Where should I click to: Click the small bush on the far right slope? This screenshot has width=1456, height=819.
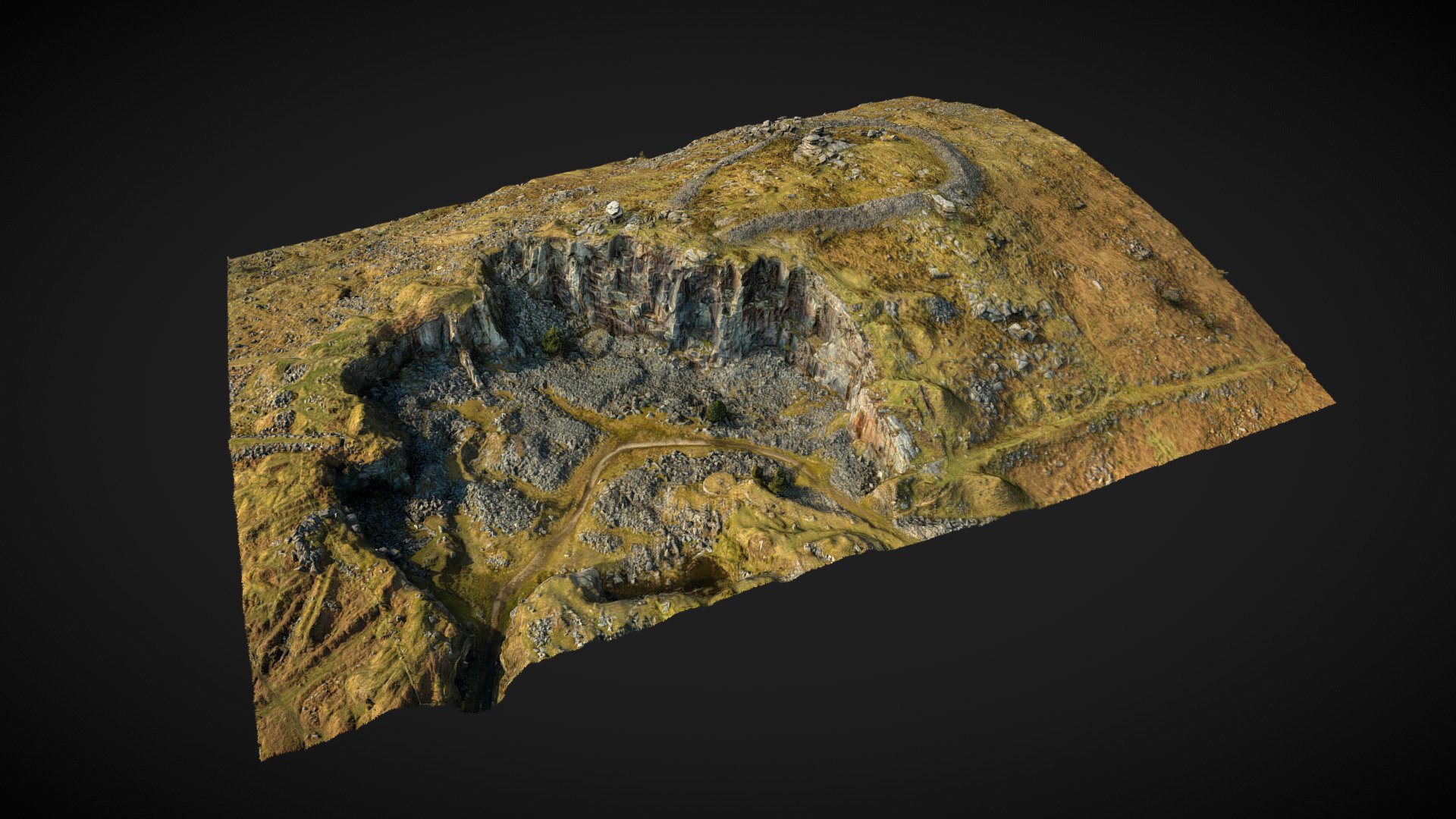pyautogui.click(x=1172, y=292)
